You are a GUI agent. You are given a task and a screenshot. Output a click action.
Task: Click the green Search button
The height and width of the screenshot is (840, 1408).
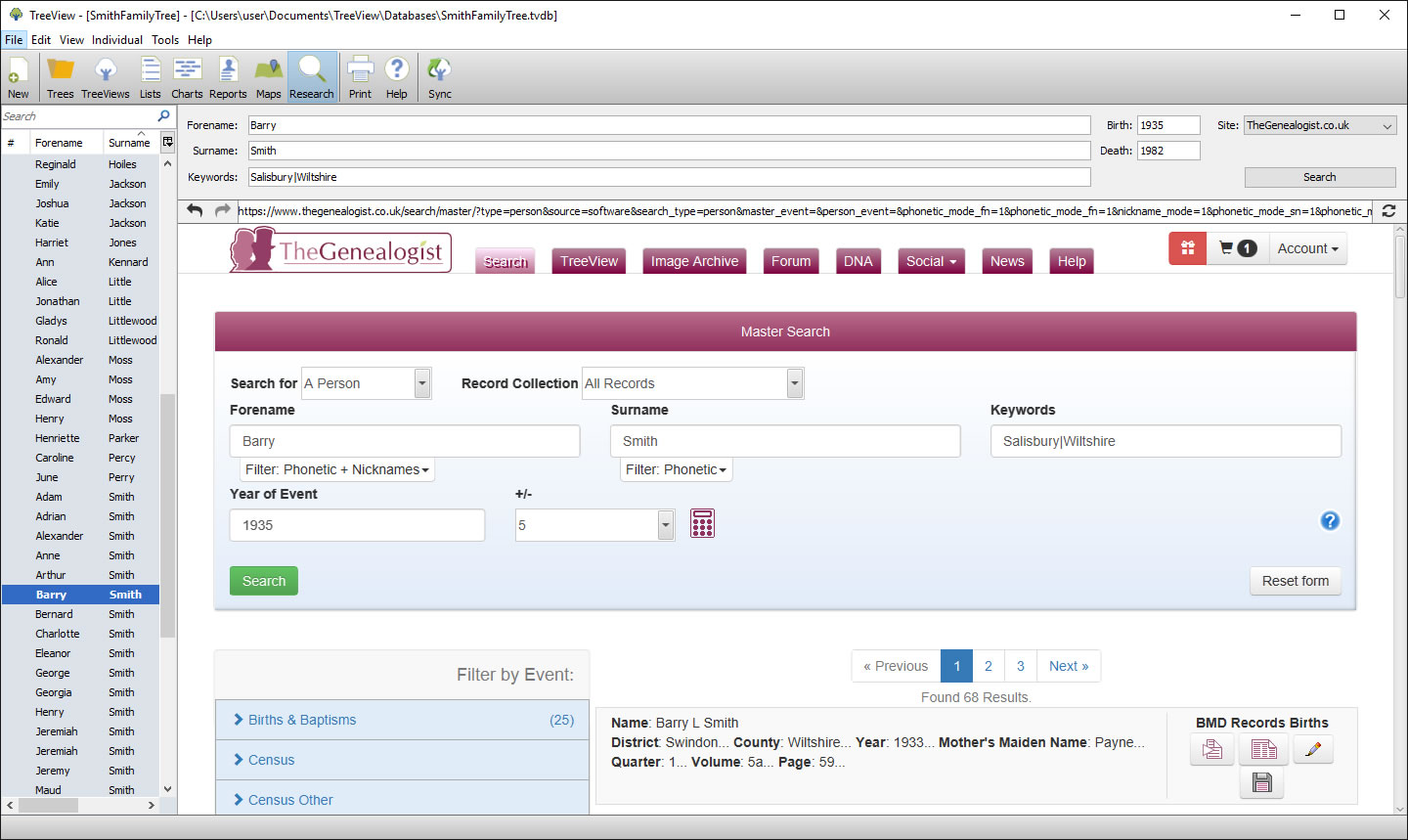(264, 581)
